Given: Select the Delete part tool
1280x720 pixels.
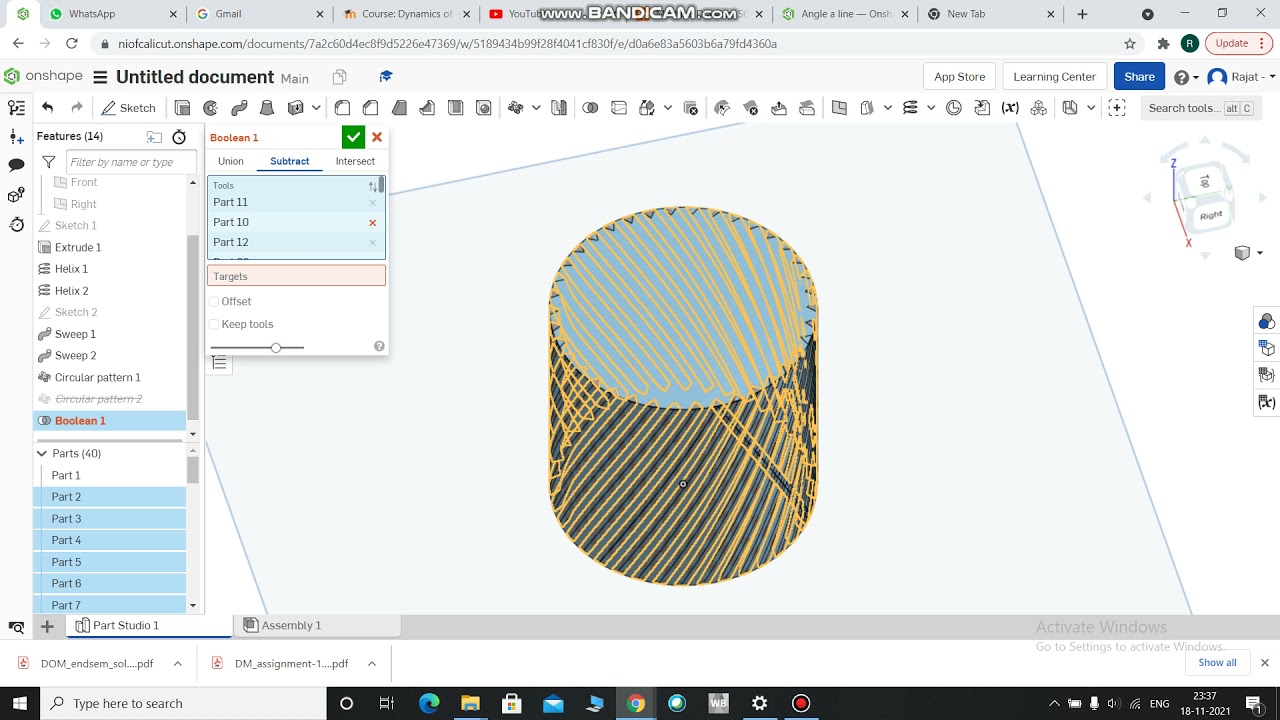Looking at the screenshot, I should pyautogui.click(x=690, y=108).
